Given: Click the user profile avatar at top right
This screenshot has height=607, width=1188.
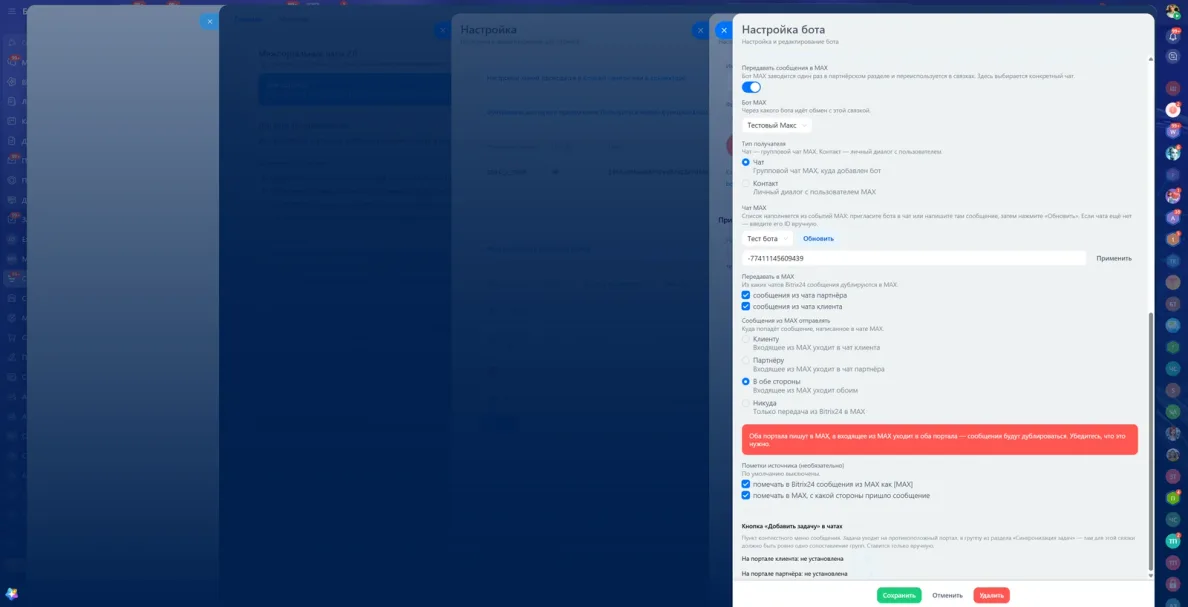Looking at the screenshot, I should click(x=1173, y=11).
